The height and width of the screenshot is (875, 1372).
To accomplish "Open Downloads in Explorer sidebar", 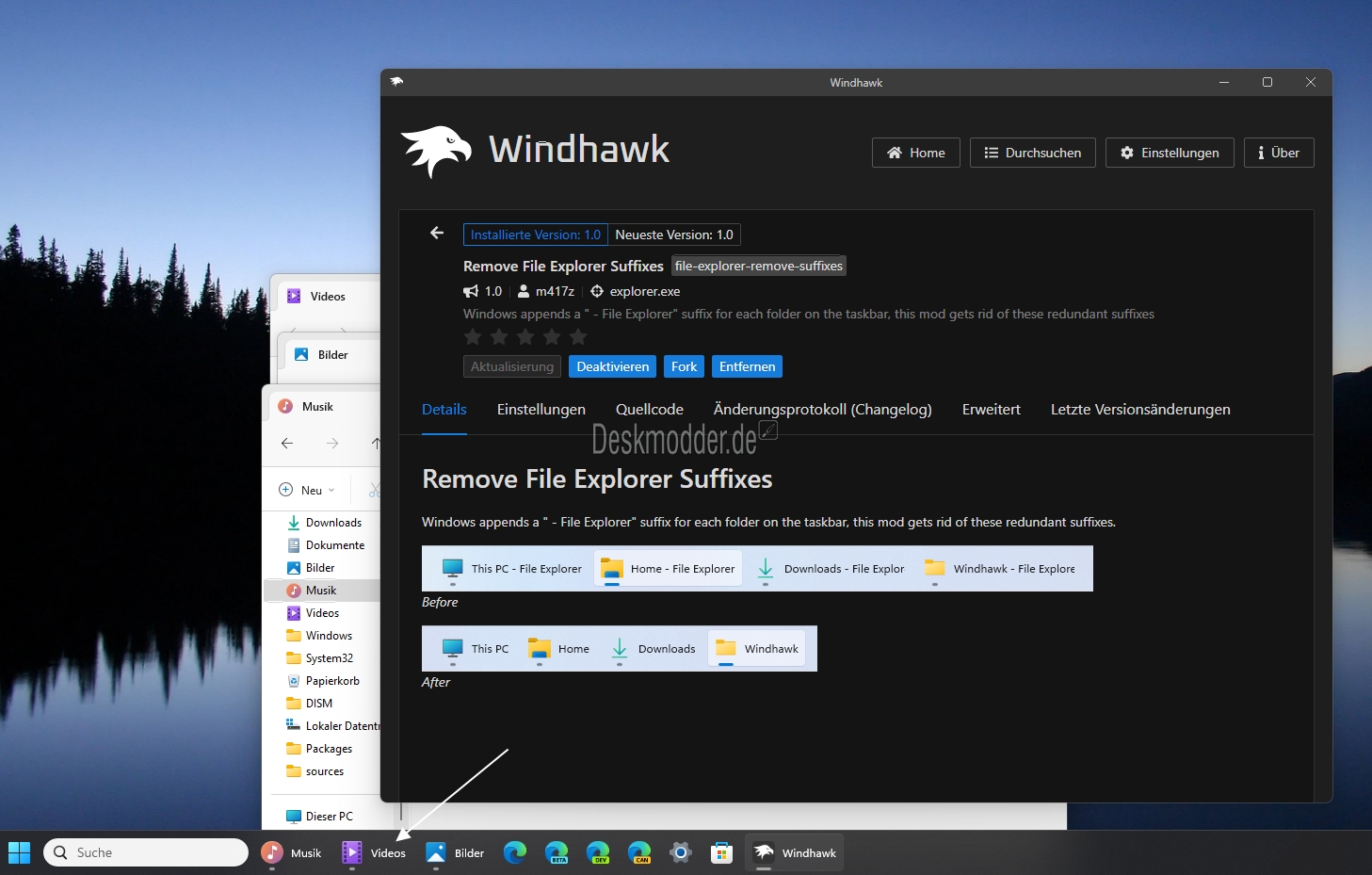I will click(x=323, y=523).
